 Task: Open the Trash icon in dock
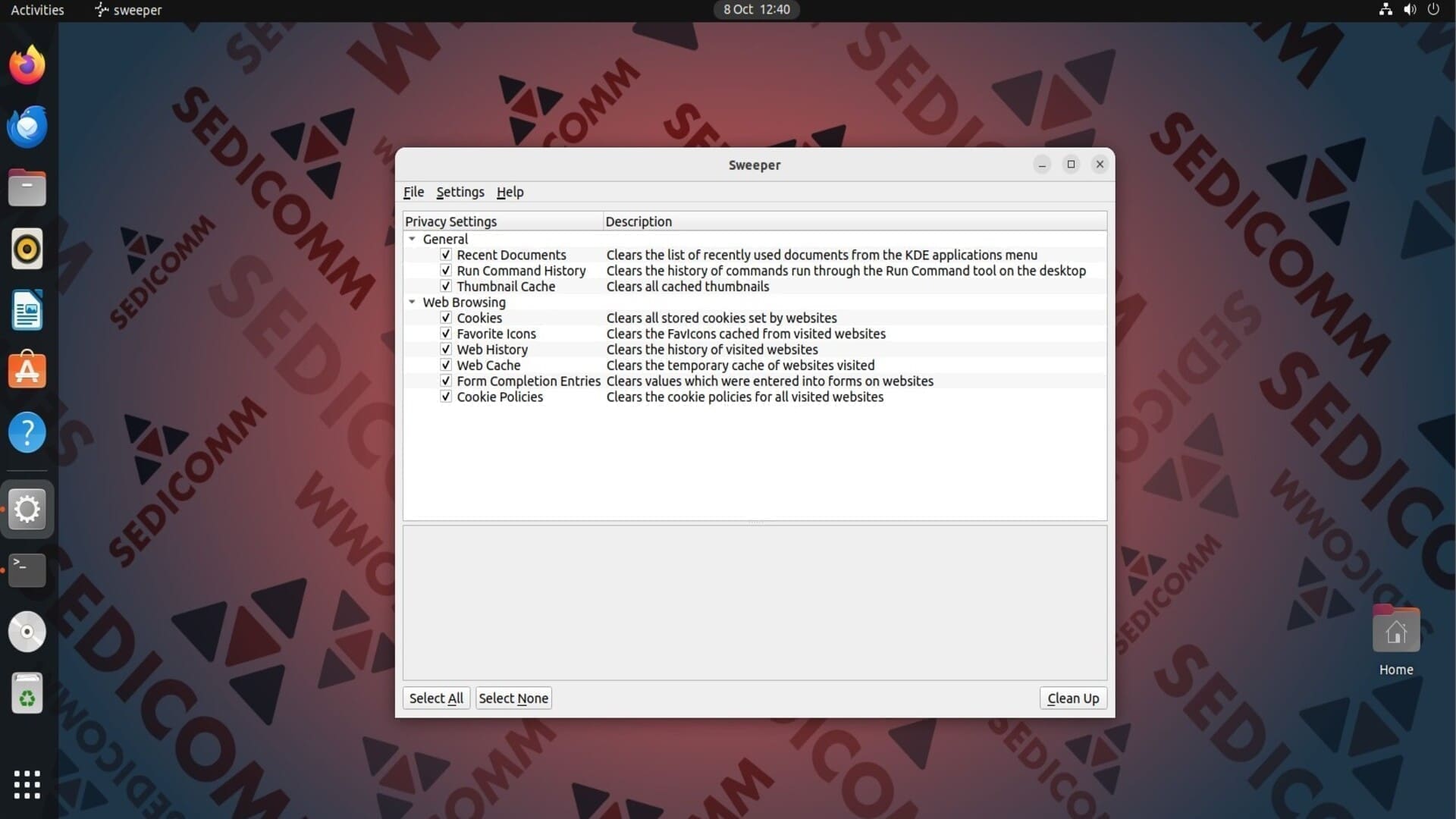pos(27,693)
